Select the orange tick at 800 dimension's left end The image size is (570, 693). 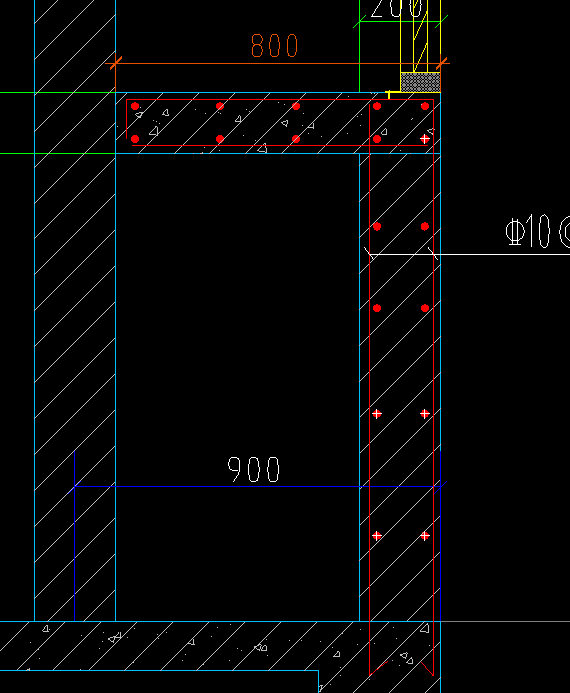point(115,64)
